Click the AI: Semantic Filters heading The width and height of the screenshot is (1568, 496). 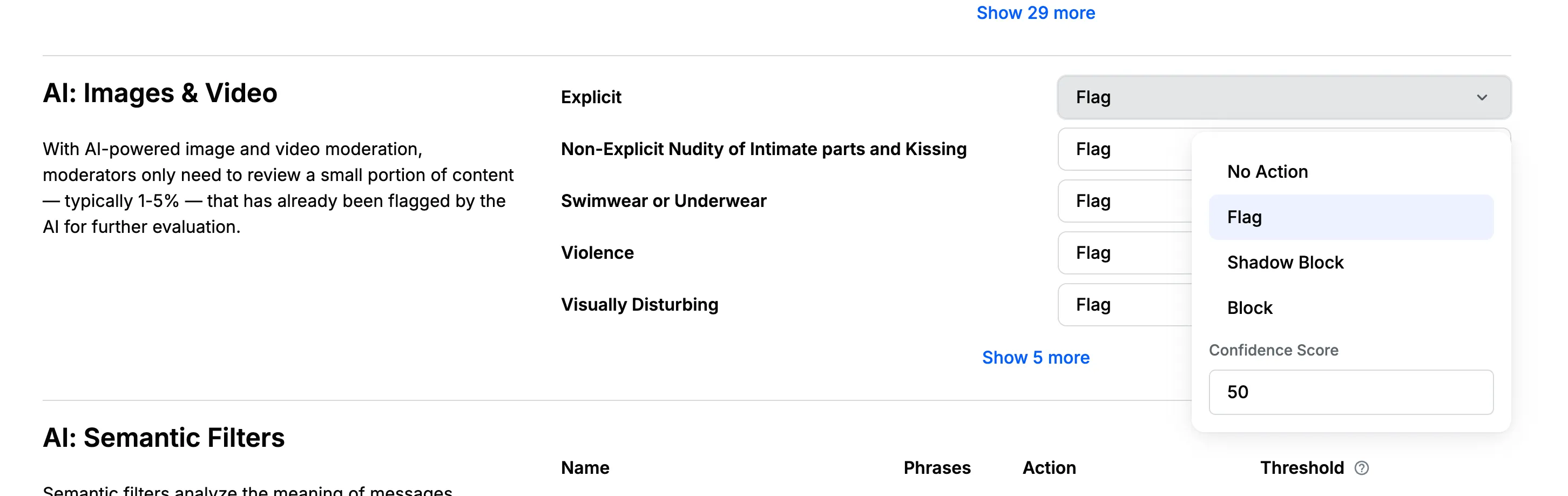pyautogui.click(x=164, y=438)
